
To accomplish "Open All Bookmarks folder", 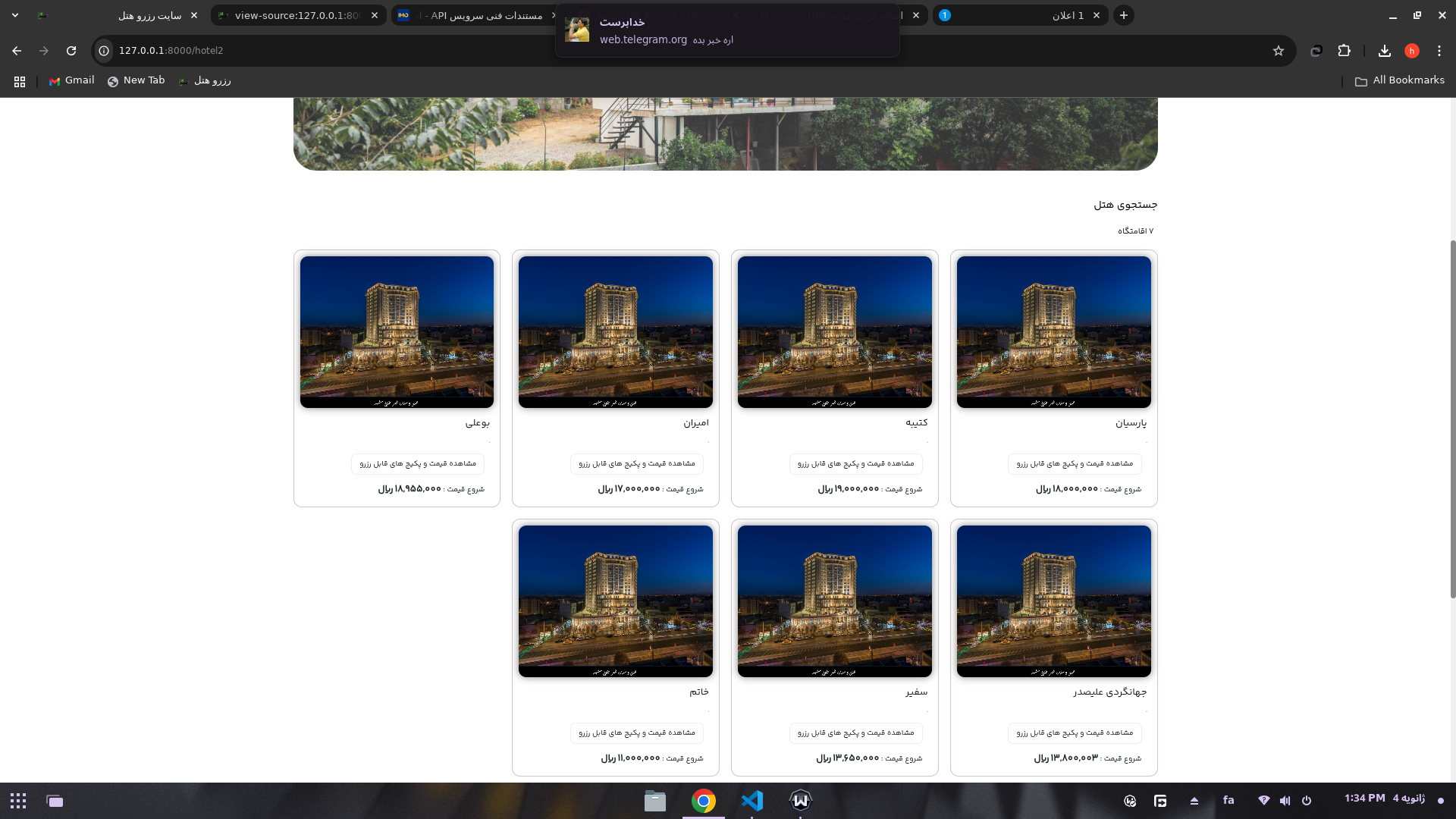I will click(x=1399, y=80).
